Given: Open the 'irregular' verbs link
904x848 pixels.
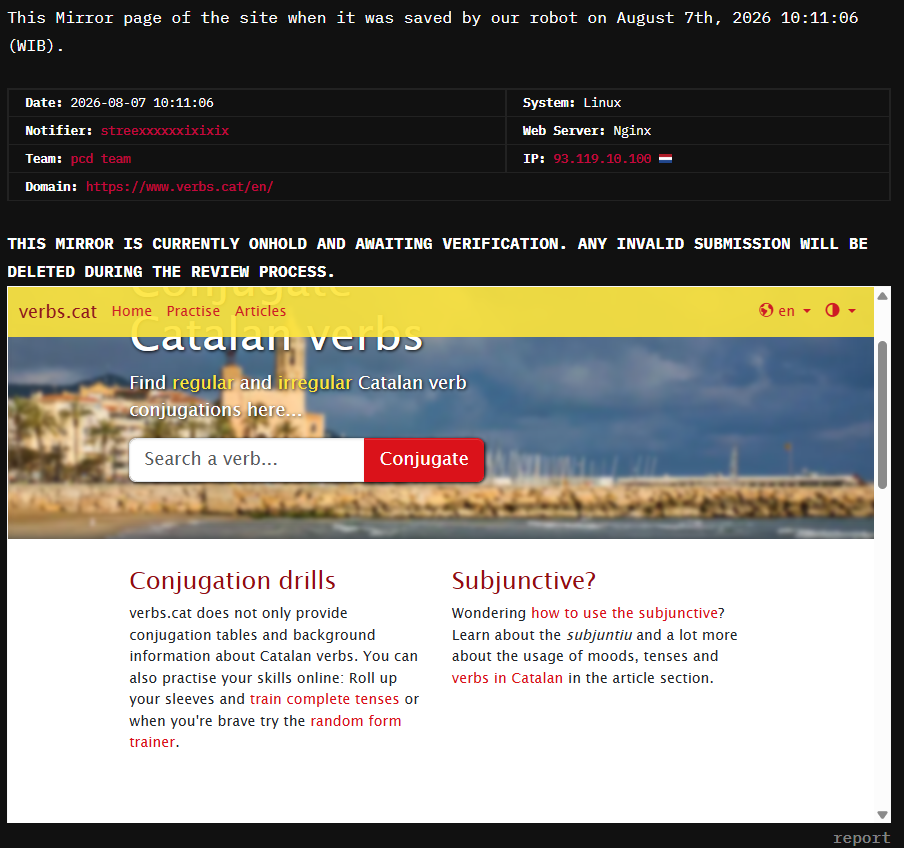Looking at the screenshot, I should [315, 383].
